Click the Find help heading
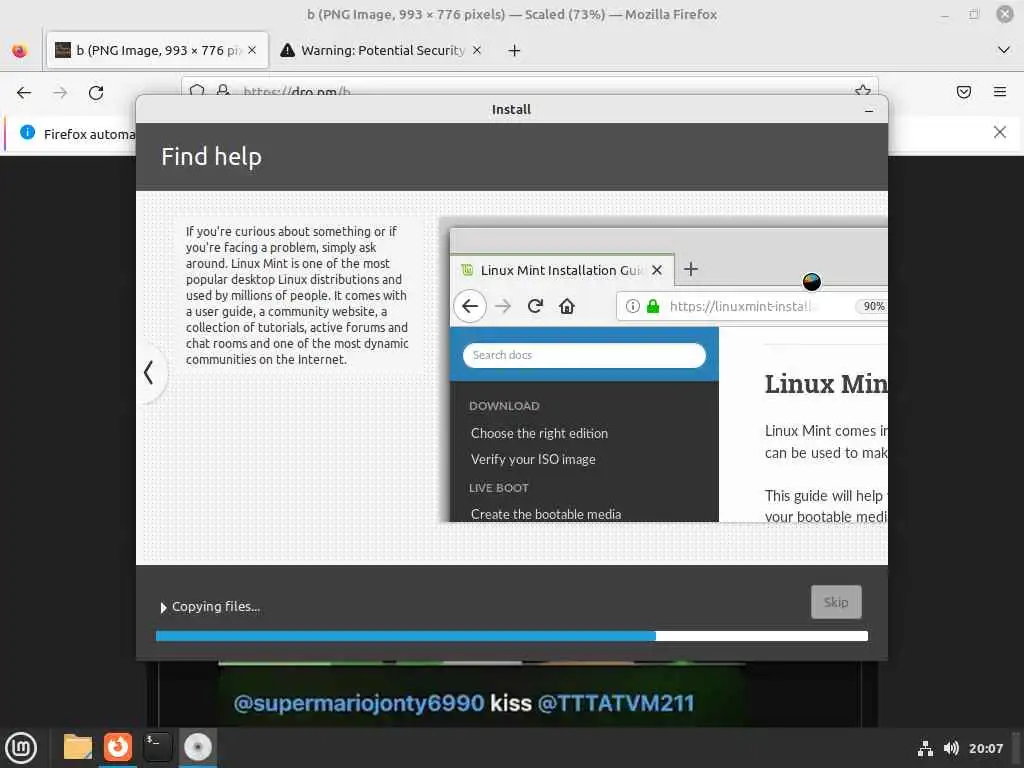Screen dimensions: 1024x768 pyautogui.click(x=212, y=157)
